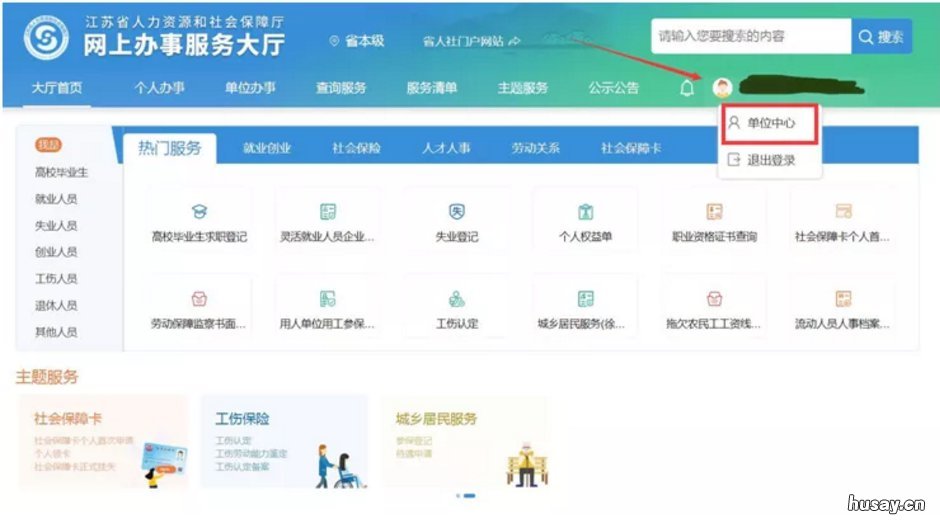Open the 主题服务 nav item
Screen dimensions: 940x521
pos(523,88)
